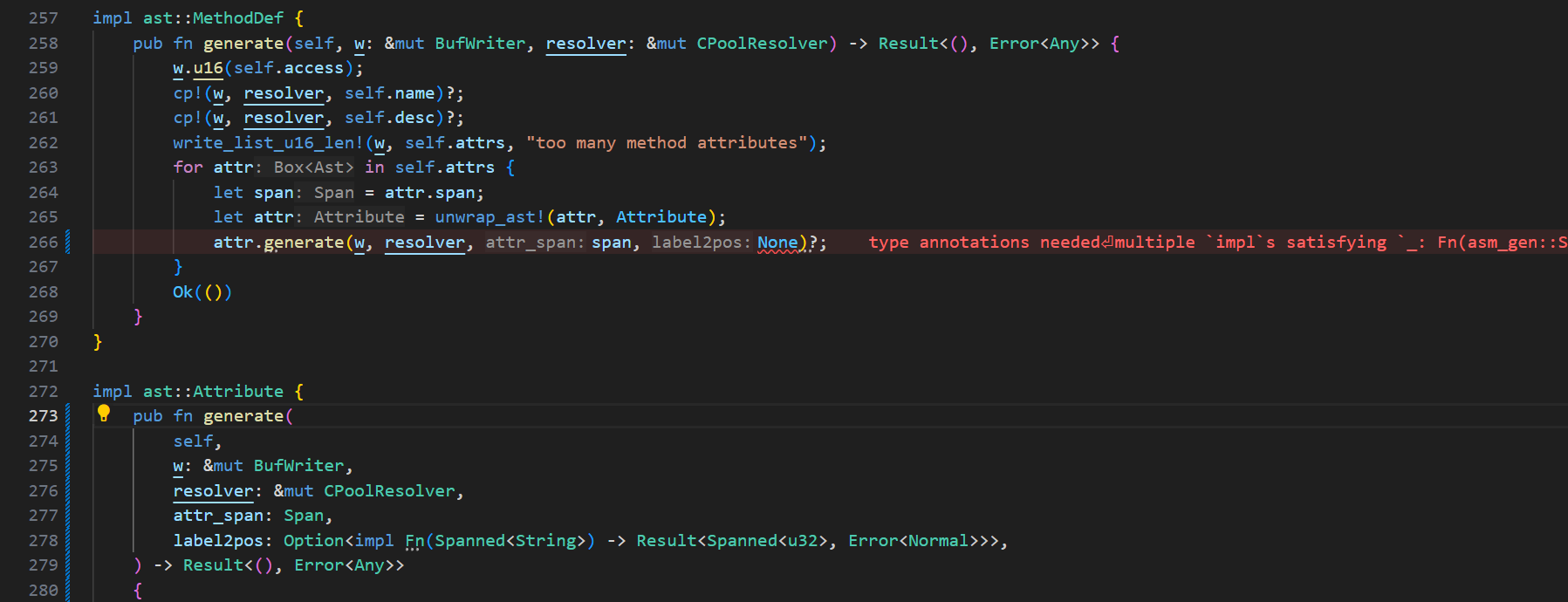Click the write_list_u16_len! macro call
The height and width of the screenshot is (602, 1568).
click(x=268, y=143)
